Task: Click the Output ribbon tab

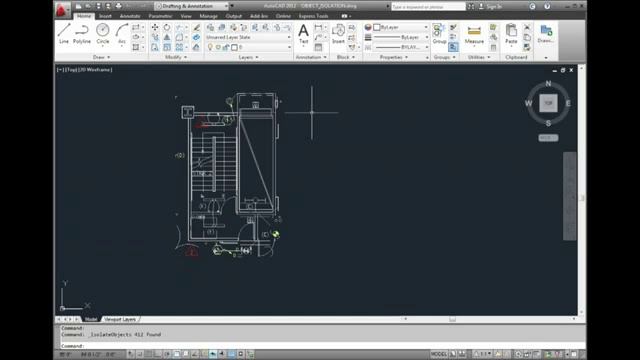Action: point(234,16)
